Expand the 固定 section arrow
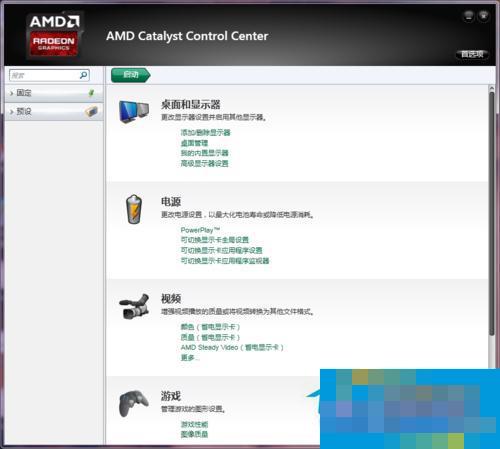The image size is (500, 449). pos(12,93)
